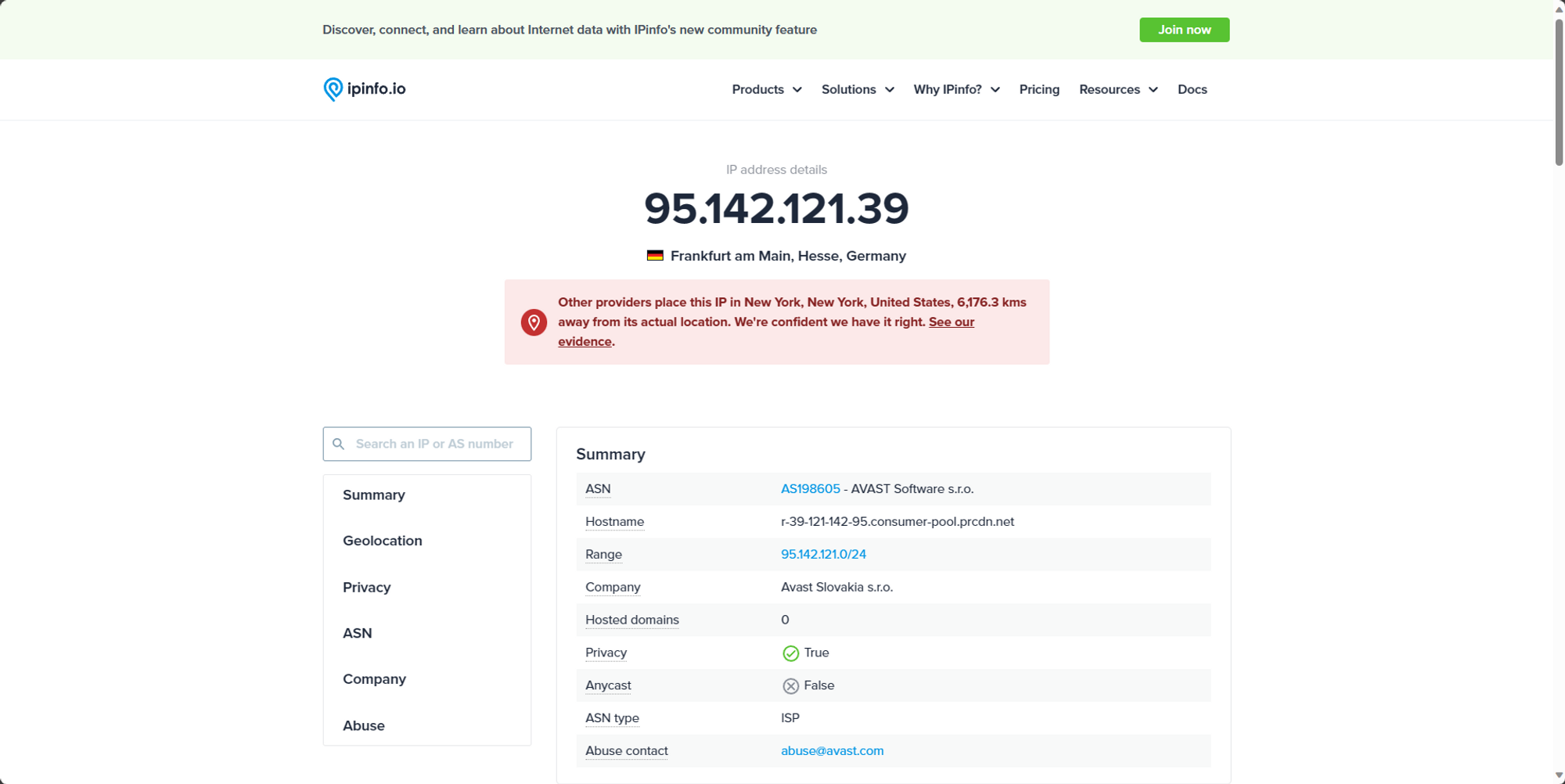Image resolution: width=1565 pixels, height=784 pixels.
Task: Jump to the Privacy section in sidebar
Action: (366, 587)
